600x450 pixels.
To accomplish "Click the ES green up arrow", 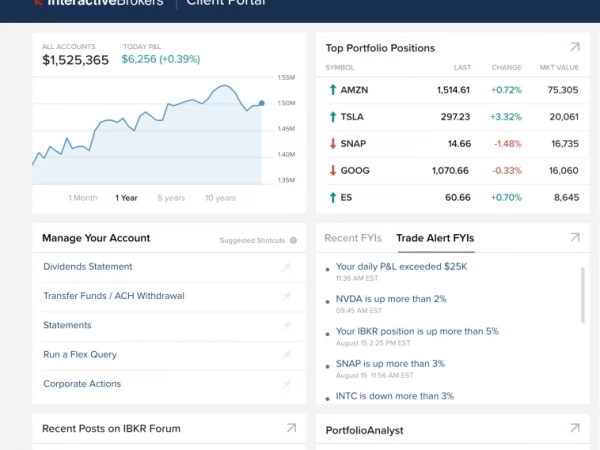I will [x=333, y=197].
